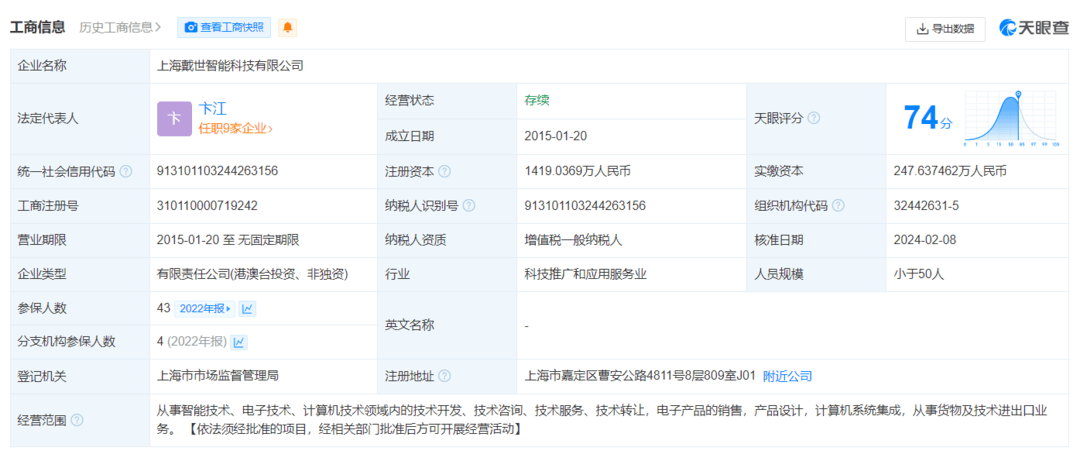Click help icon beside 经营范围

(76, 420)
